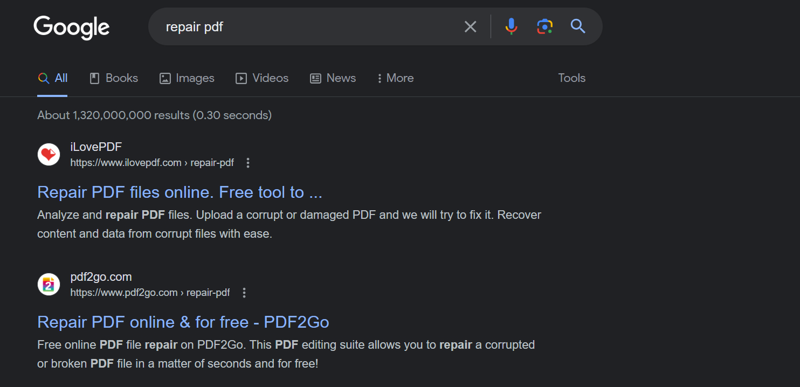
Task: Click the Google logo
Action: click(71, 27)
